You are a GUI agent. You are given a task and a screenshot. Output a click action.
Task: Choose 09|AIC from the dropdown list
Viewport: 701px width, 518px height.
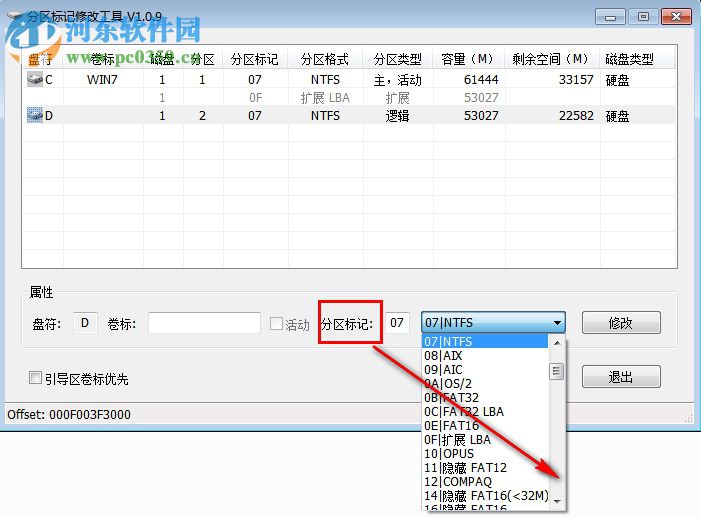[485, 370]
